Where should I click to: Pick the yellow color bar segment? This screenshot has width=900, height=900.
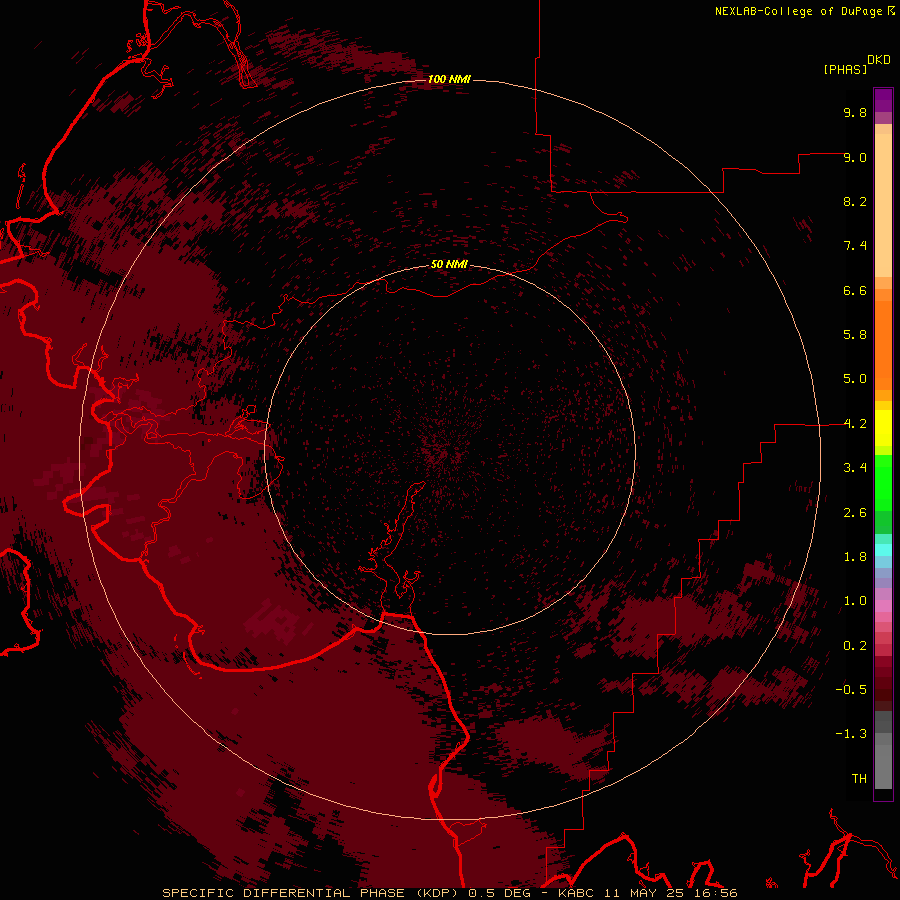(x=883, y=428)
